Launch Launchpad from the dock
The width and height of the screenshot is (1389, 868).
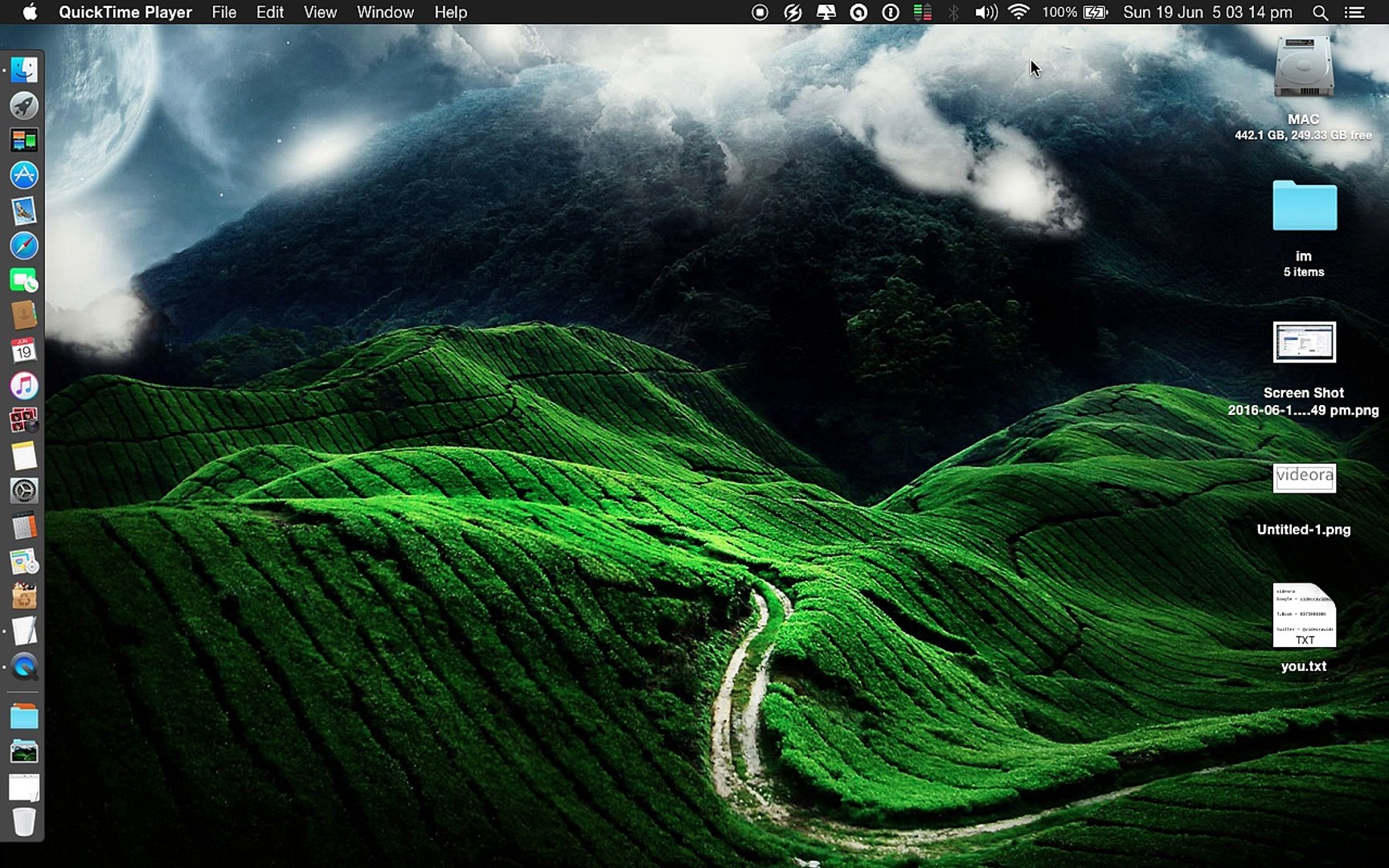[24, 105]
